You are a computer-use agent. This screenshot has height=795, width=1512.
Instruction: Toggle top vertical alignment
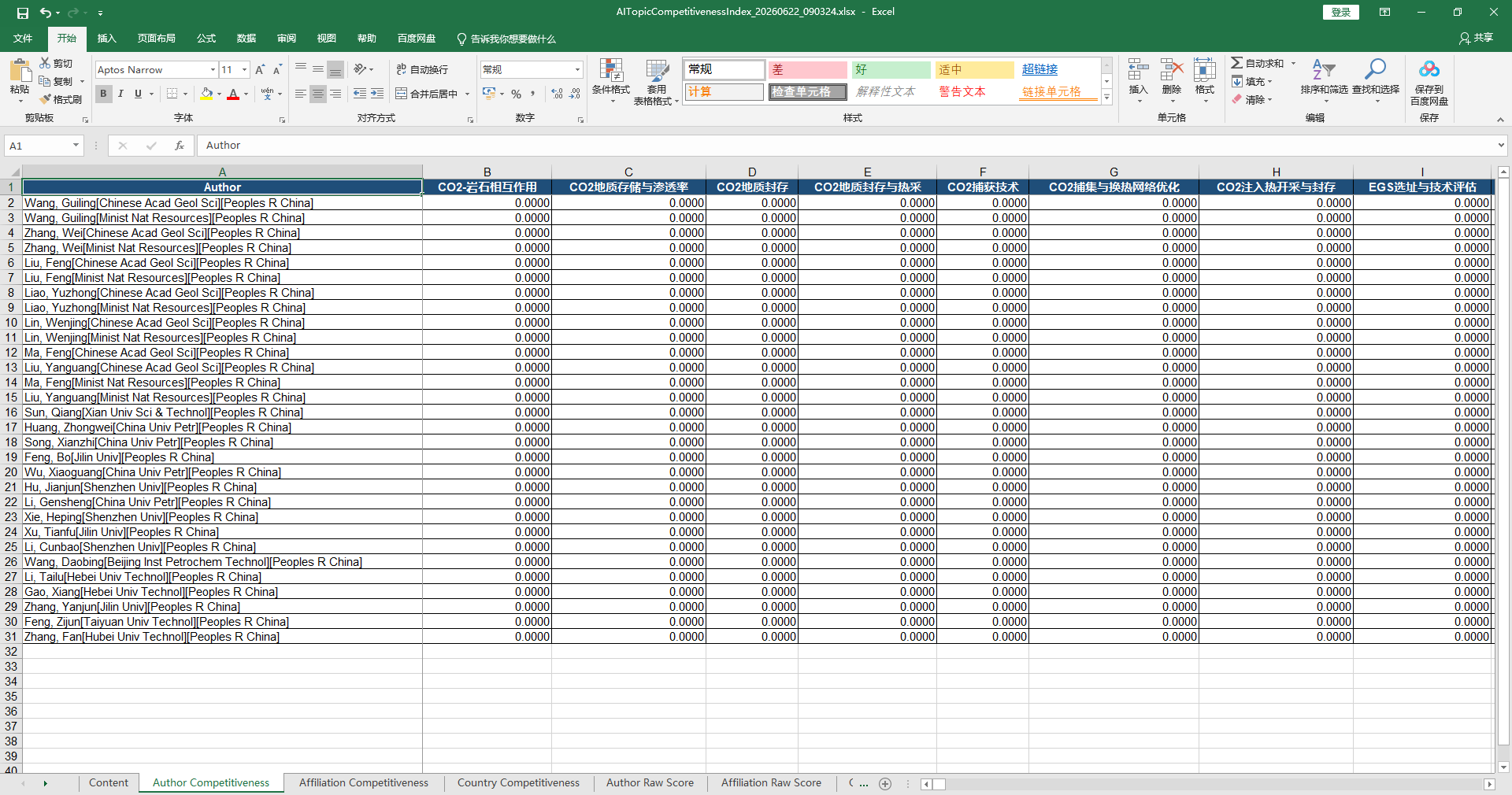point(301,69)
